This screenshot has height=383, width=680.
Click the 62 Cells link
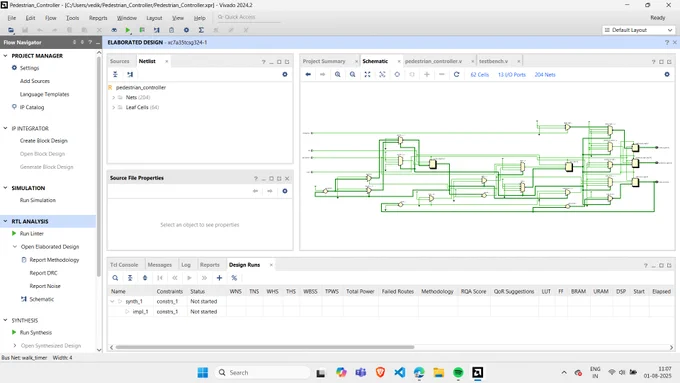[x=480, y=75]
